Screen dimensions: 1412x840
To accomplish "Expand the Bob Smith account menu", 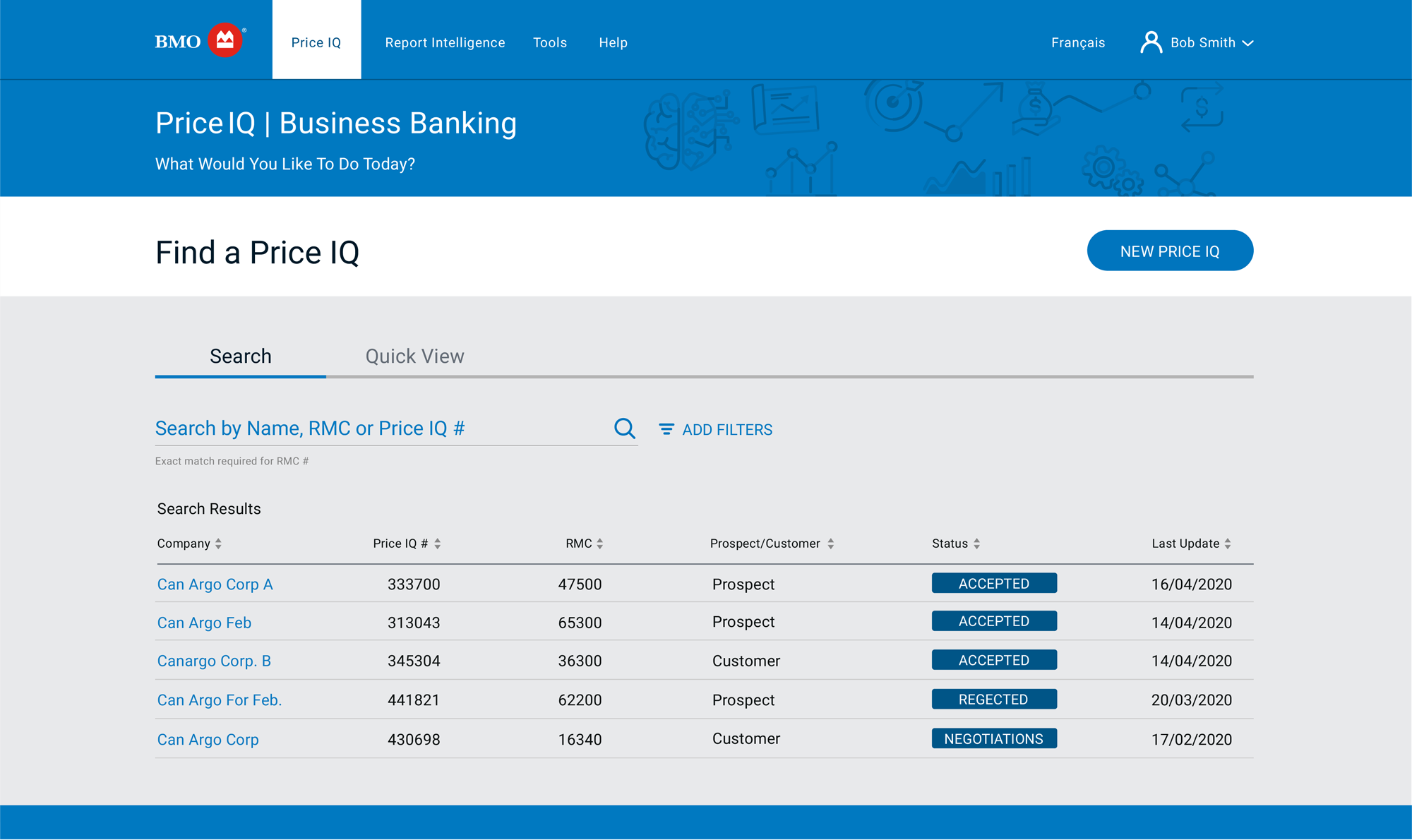I will click(1250, 43).
